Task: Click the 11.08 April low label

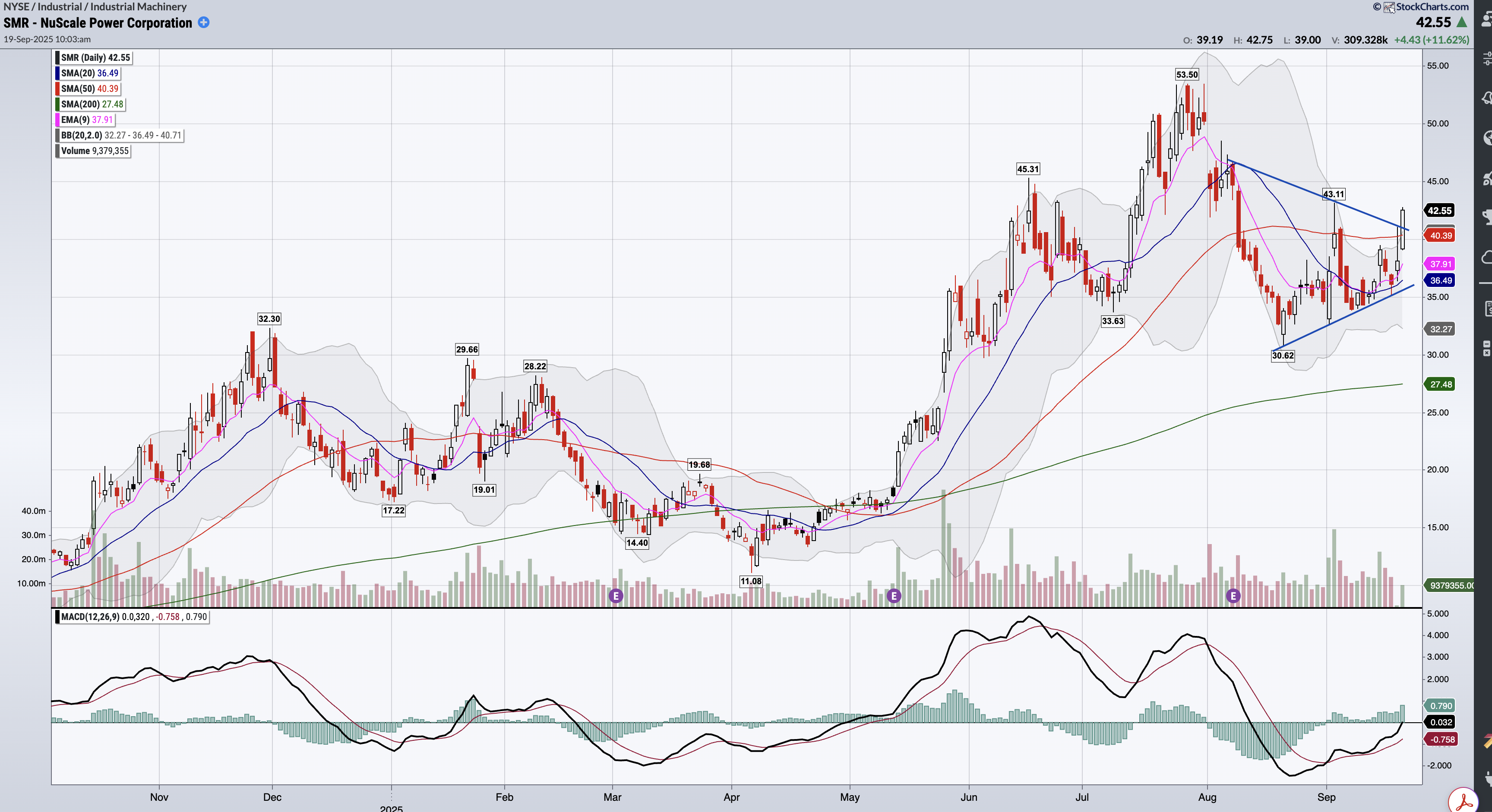Action: (751, 581)
